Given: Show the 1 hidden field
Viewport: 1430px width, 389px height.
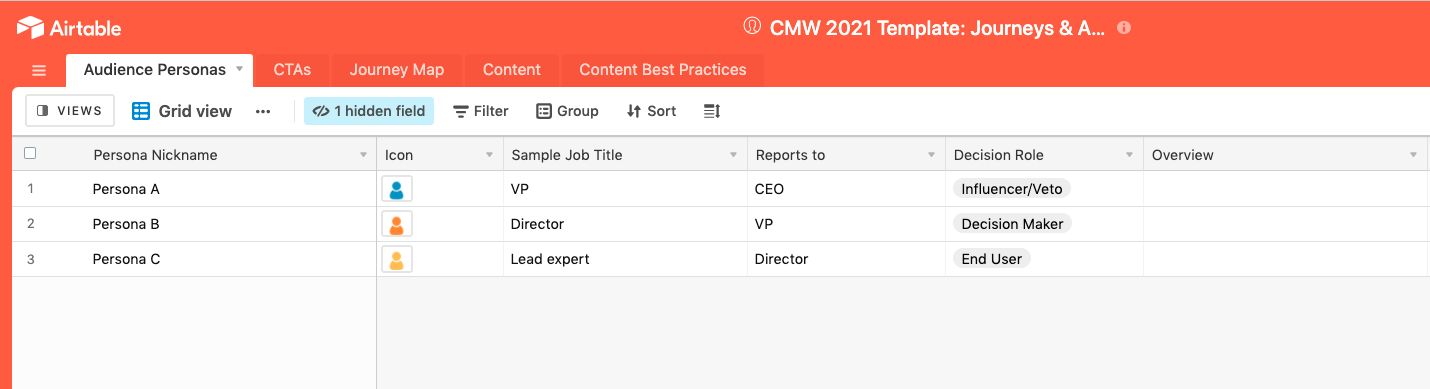Looking at the screenshot, I should [369, 111].
